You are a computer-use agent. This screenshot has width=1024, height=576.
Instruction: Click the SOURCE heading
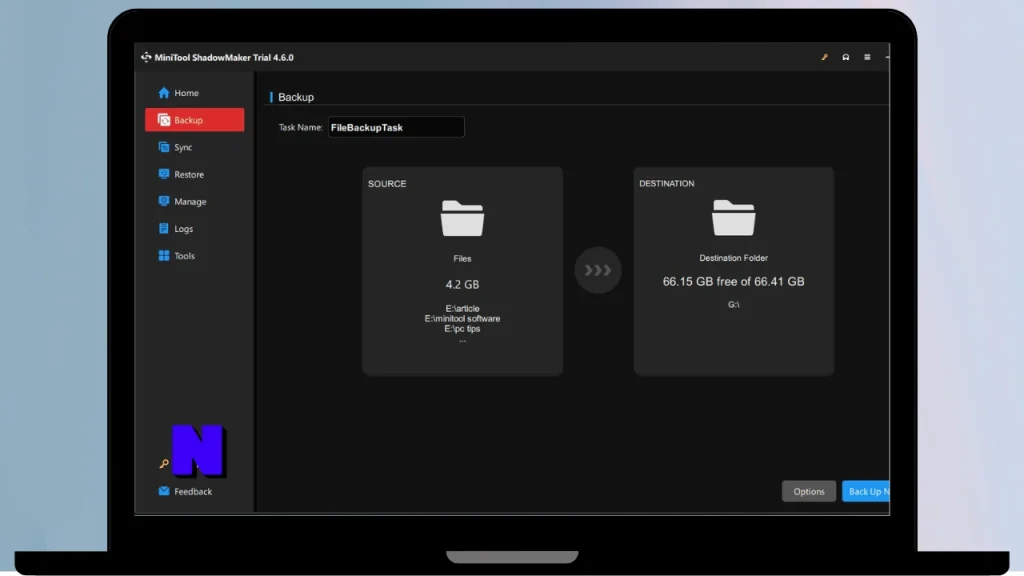point(387,184)
